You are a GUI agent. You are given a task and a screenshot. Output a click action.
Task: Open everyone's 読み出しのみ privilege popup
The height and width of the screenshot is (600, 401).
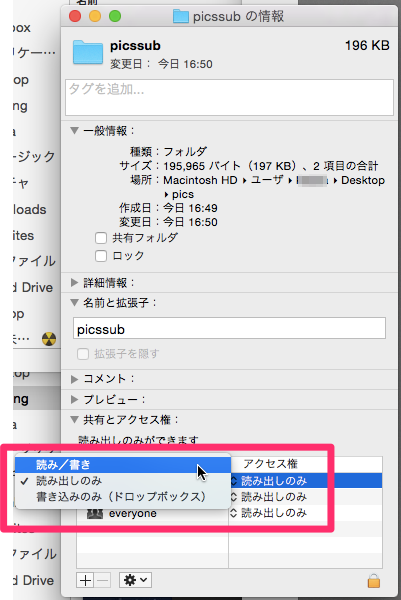click(269, 513)
